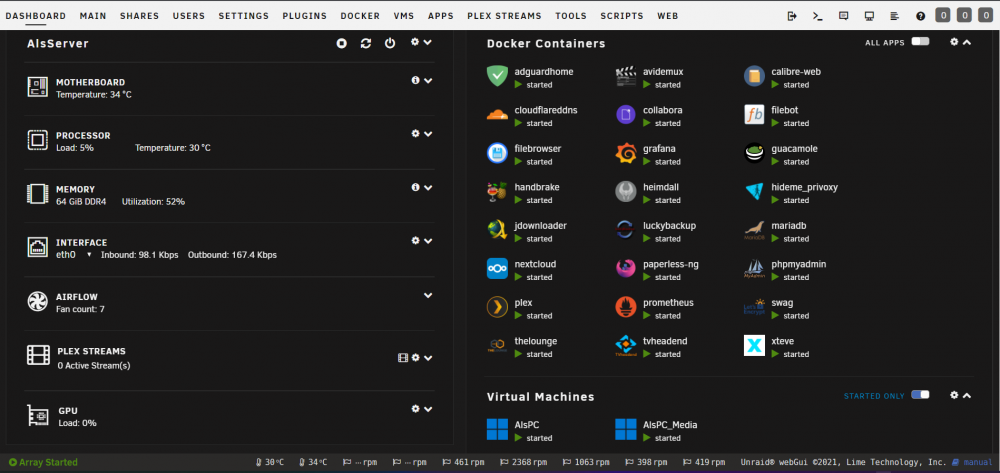The height and width of the screenshot is (473, 1000).
Task: Open the manual link in footer
Action: click(x=978, y=462)
